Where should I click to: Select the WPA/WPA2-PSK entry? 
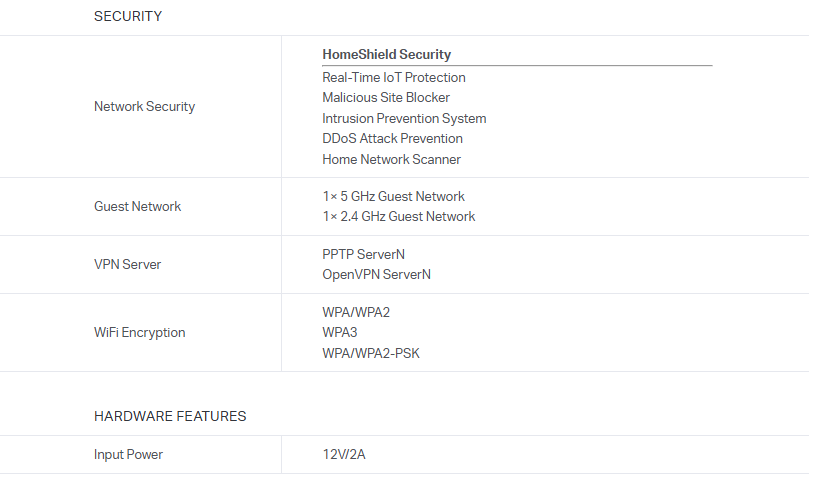(x=371, y=353)
